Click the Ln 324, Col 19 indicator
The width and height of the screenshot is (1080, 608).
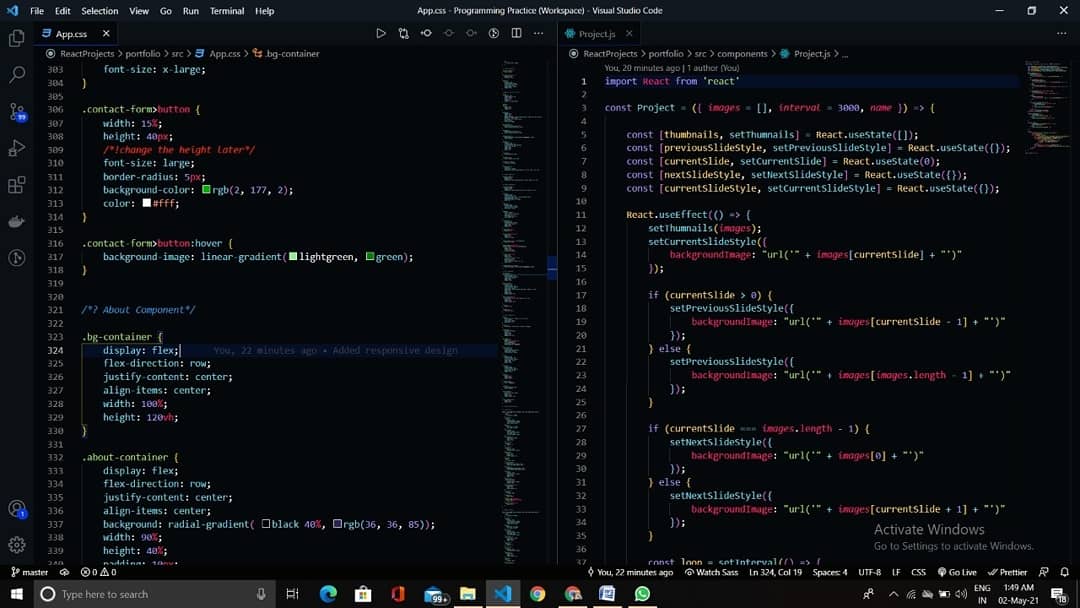pyautogui.click(x=776, y=572)
